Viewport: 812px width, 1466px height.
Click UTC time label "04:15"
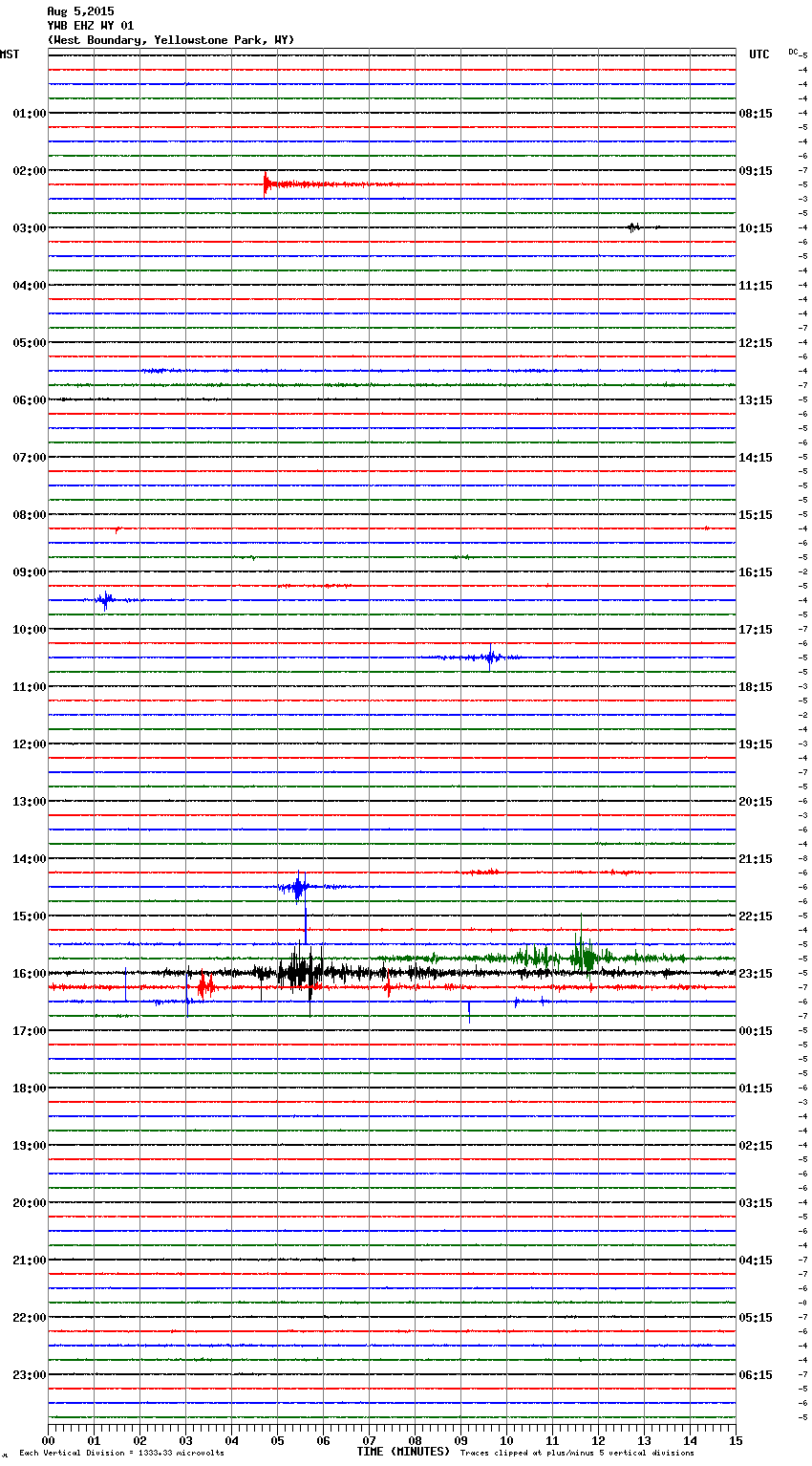point(756,1261)
